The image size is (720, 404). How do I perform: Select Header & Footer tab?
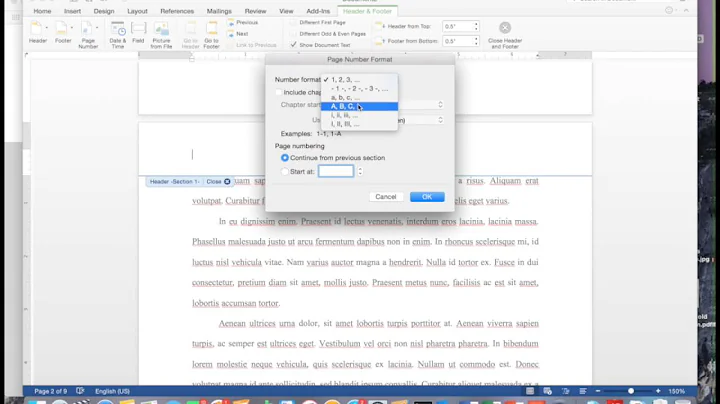tap(367, 11)
